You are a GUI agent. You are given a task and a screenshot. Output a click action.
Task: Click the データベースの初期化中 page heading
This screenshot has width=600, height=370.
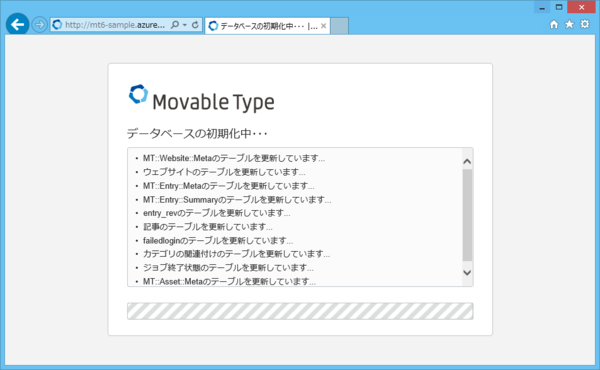click(x=197, y=134)
